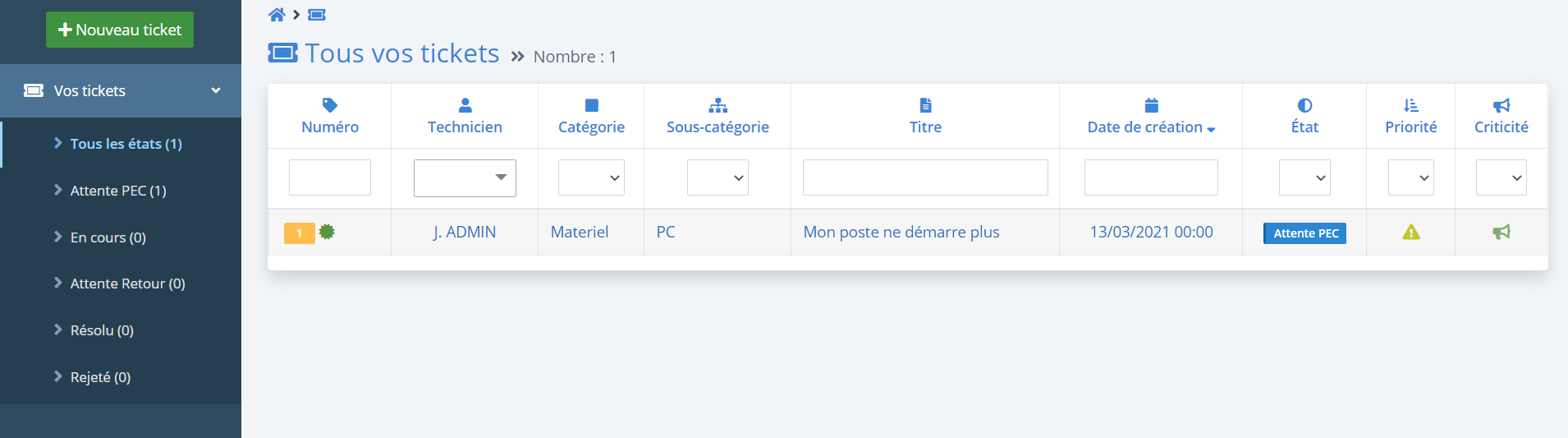This screenshot has width=1568, height=438.
Task: Expand the État filter dropdown
Action: pos(1304,178)
